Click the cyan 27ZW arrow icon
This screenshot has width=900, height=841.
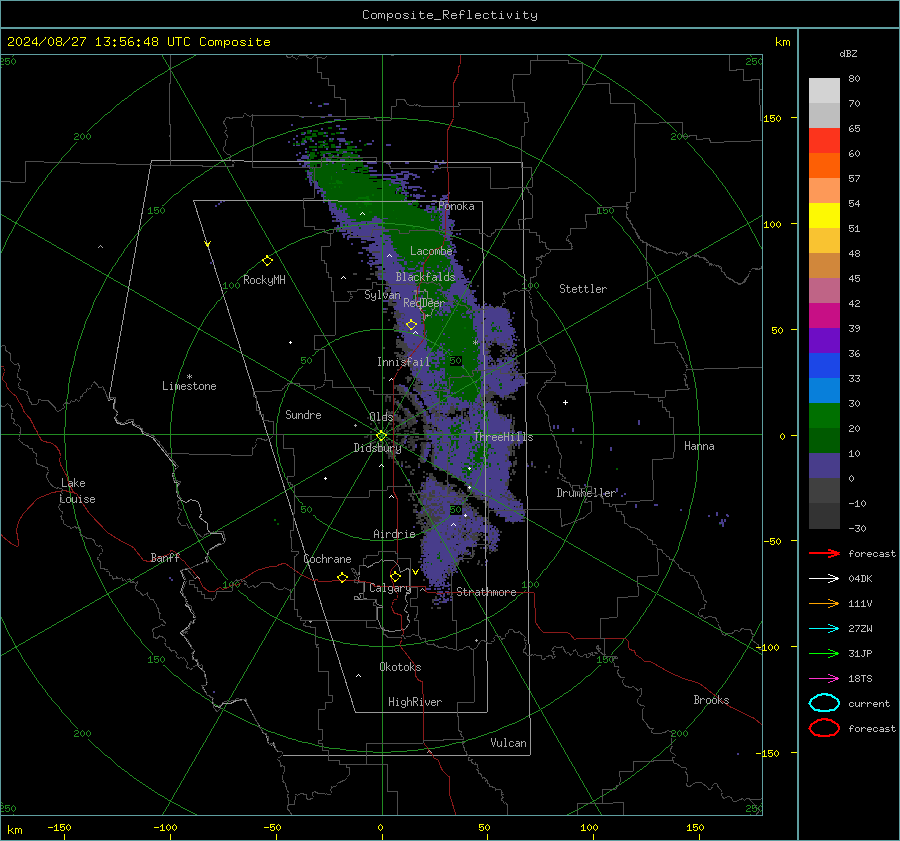824,629
